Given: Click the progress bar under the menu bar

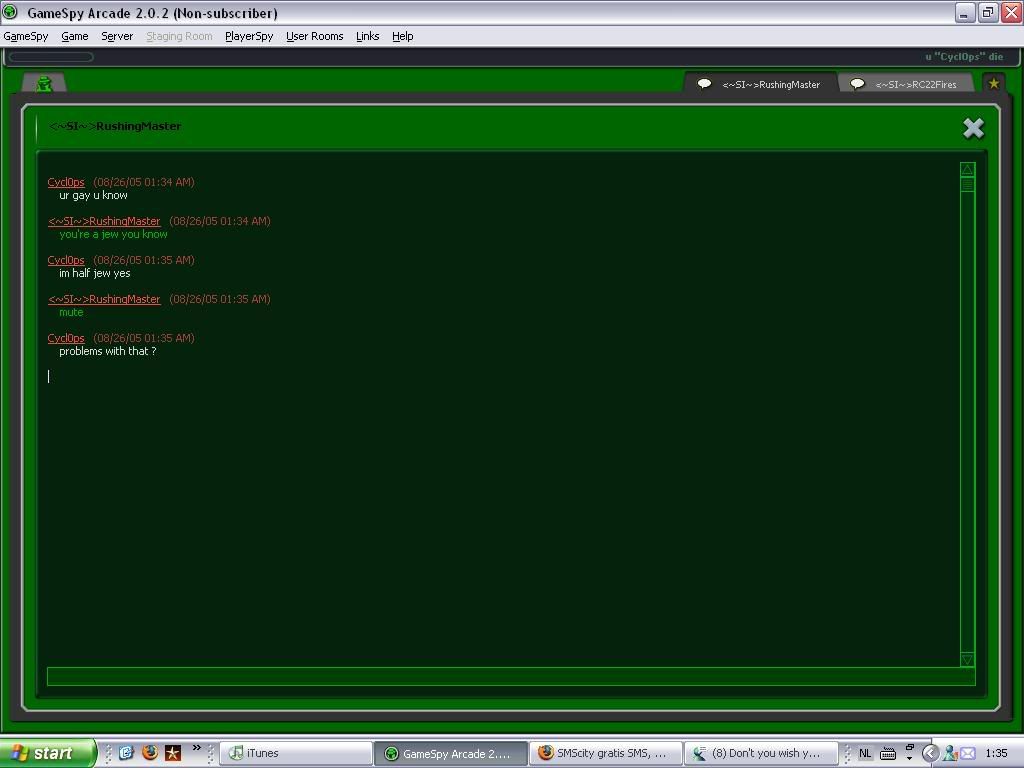Looking at the screenshot, I should click(x=51, y=57).
